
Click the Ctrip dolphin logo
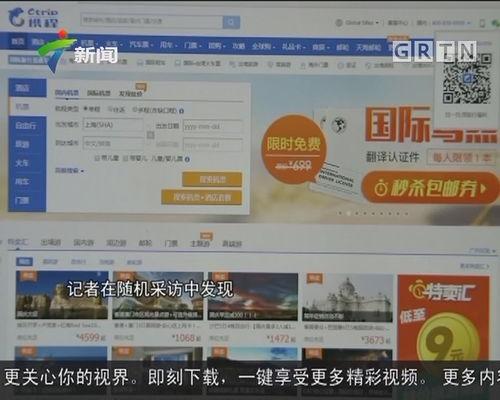(x=17, y=17)
